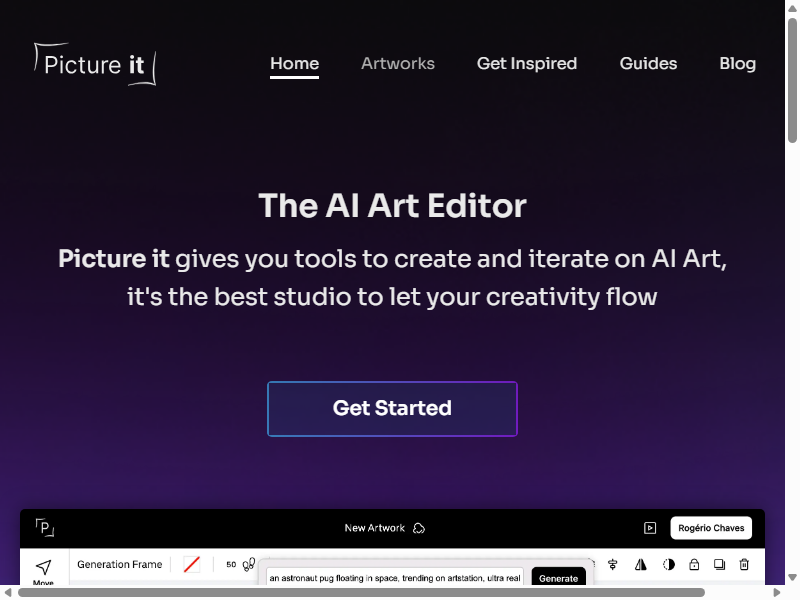Click the duplicate layer icon
The height and width of the screenshot is (600, 800).
(x=719, y=564)
